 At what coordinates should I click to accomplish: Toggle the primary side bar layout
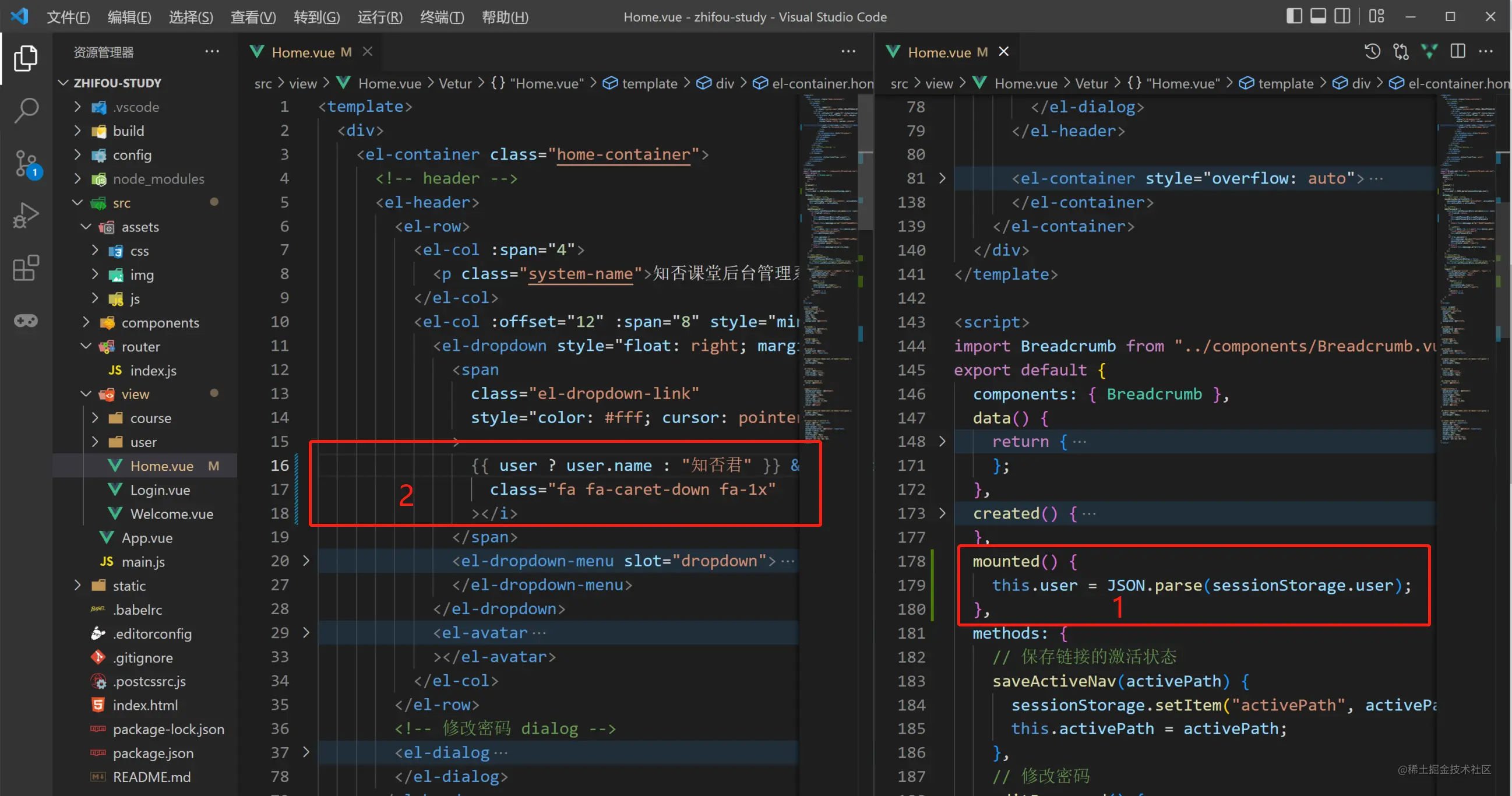(1294, 16)
